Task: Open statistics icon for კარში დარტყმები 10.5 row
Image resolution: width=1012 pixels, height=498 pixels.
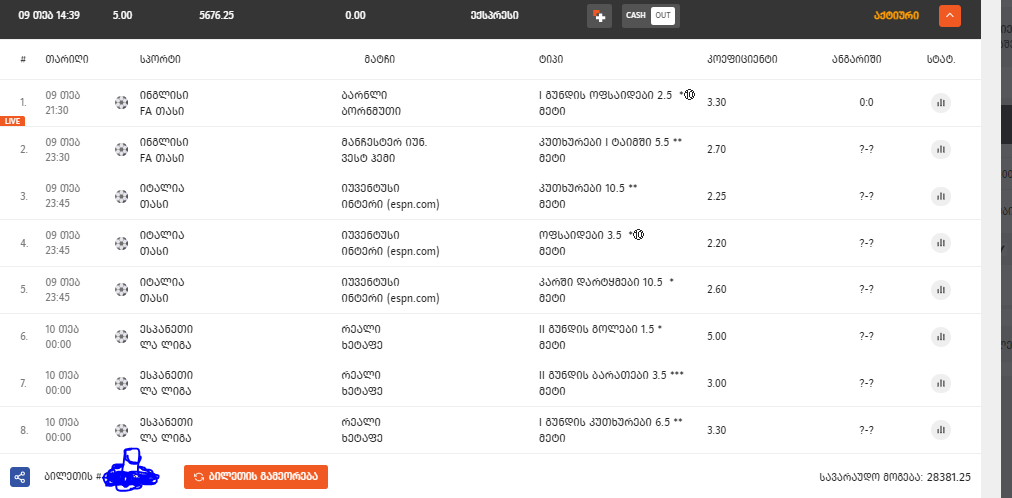Action: point(940,290)
